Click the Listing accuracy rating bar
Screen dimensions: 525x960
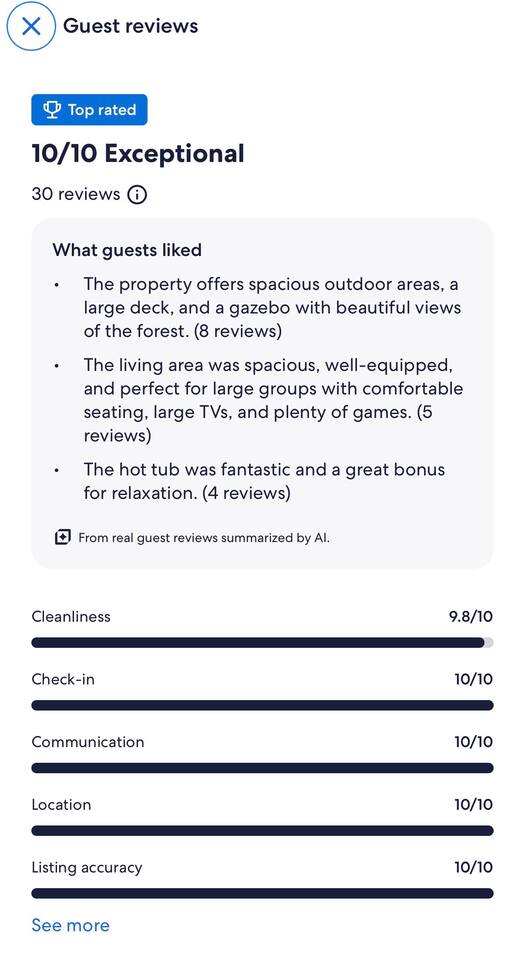point(262,893)
